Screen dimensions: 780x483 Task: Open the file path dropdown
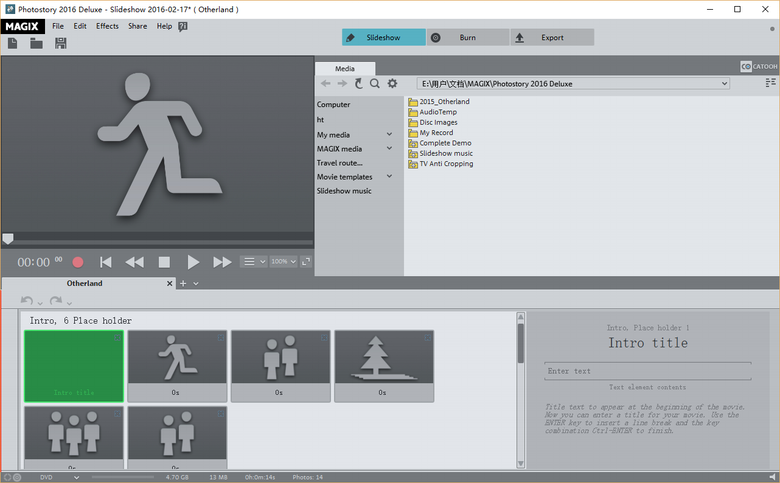[x=724, y=84]
